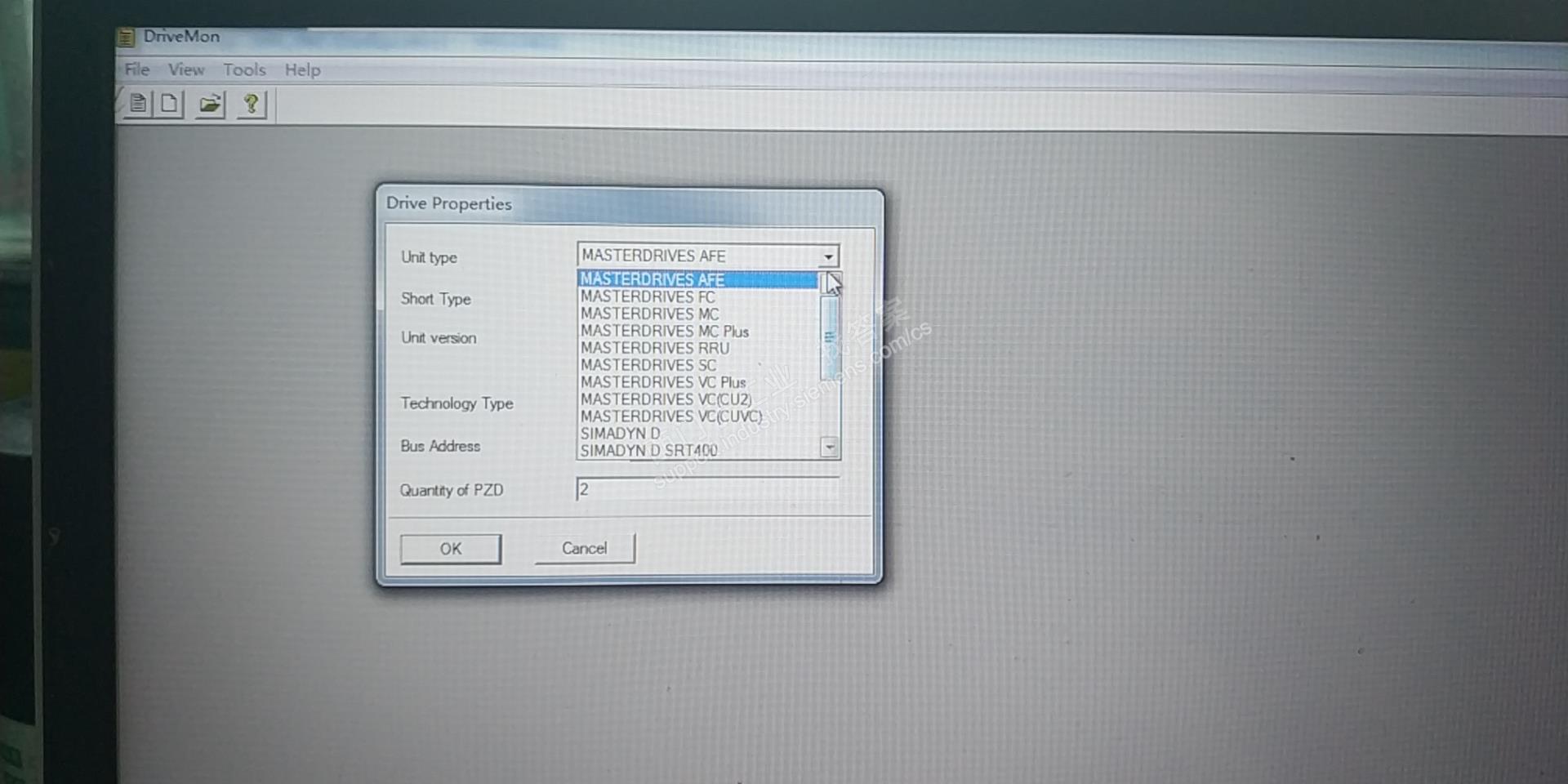Image resolution: width=1568 pixels, height=784 pixels.
Task: Select MASTERDRIVES AFE in the list
Action: pyautogui.click(x=697, y=279)
